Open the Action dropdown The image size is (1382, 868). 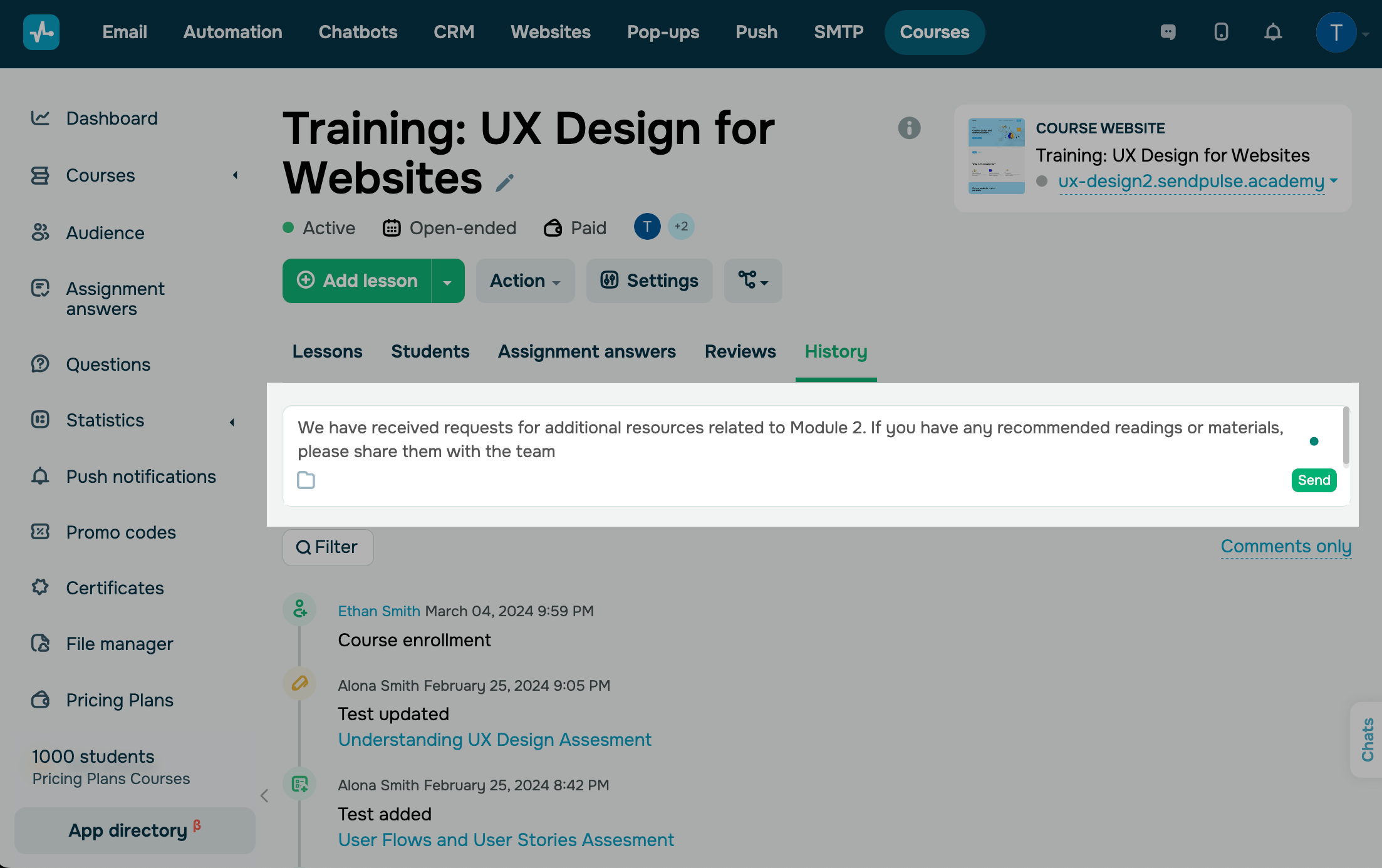tap(525, 281)
